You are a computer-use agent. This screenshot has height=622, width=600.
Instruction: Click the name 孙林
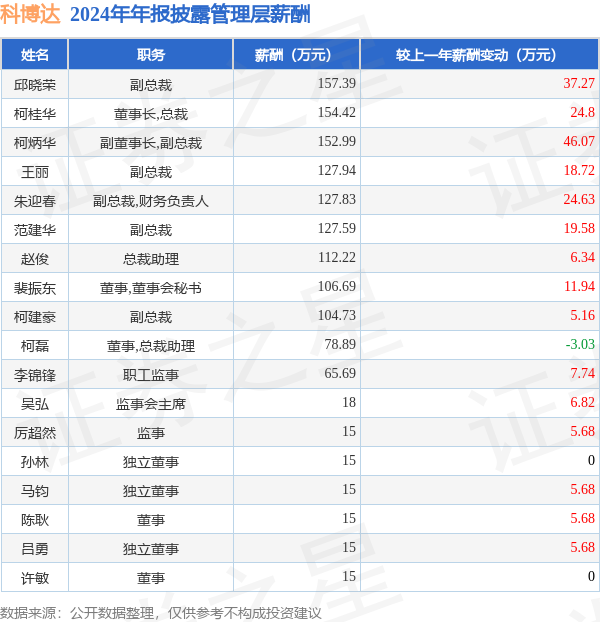pos(35,462)
